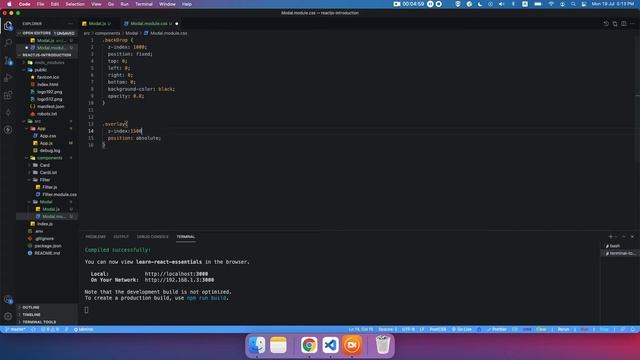Image resolution: width=640 pixels, height=360 pixels.
Task: Click the Spaces indentation status item
Action: click(x=387, y=329)
